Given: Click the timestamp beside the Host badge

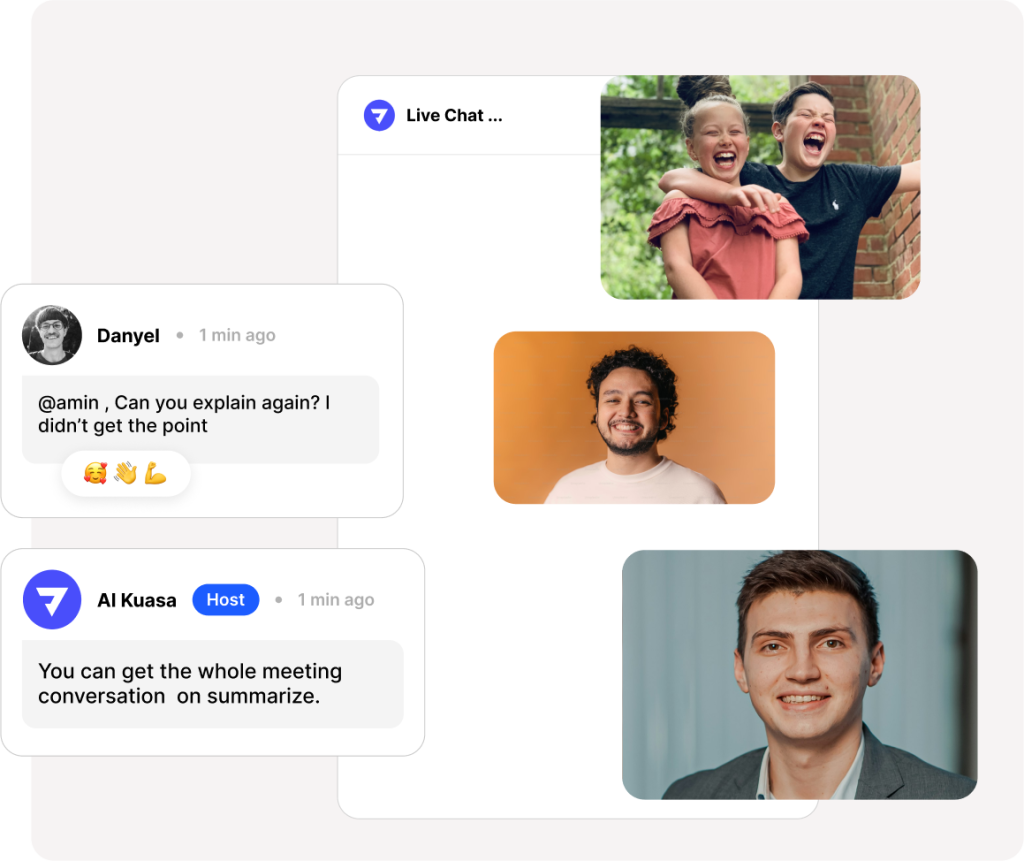Looking at the screenshot, I should pyautogui.click(x=336, y=600).
